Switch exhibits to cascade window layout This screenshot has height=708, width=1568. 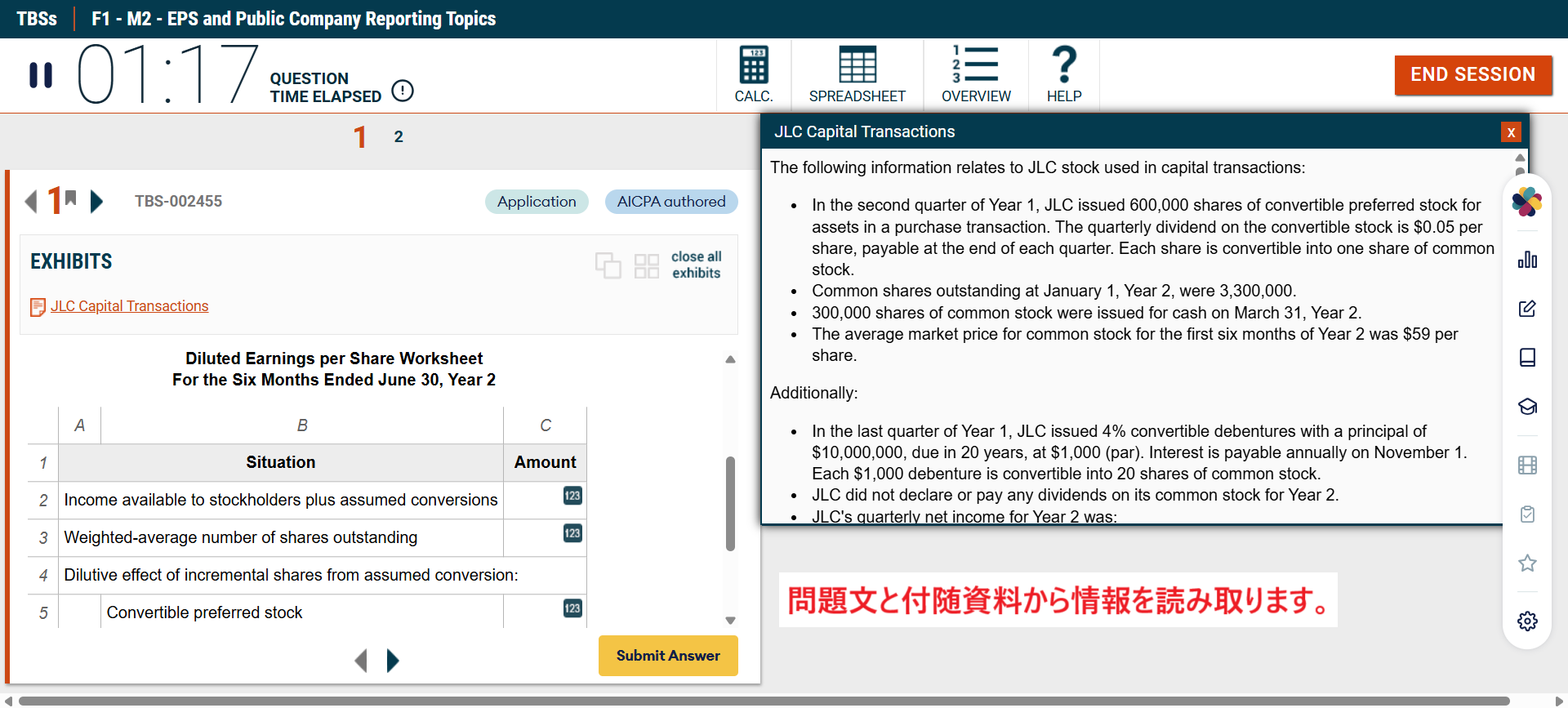[x=608, y=265]
